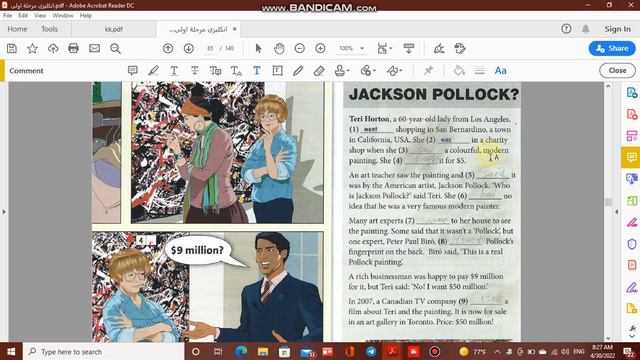Open the Aa text properties
The width and height of the screenshot is (640, 360).
click(x=501, y=71)
